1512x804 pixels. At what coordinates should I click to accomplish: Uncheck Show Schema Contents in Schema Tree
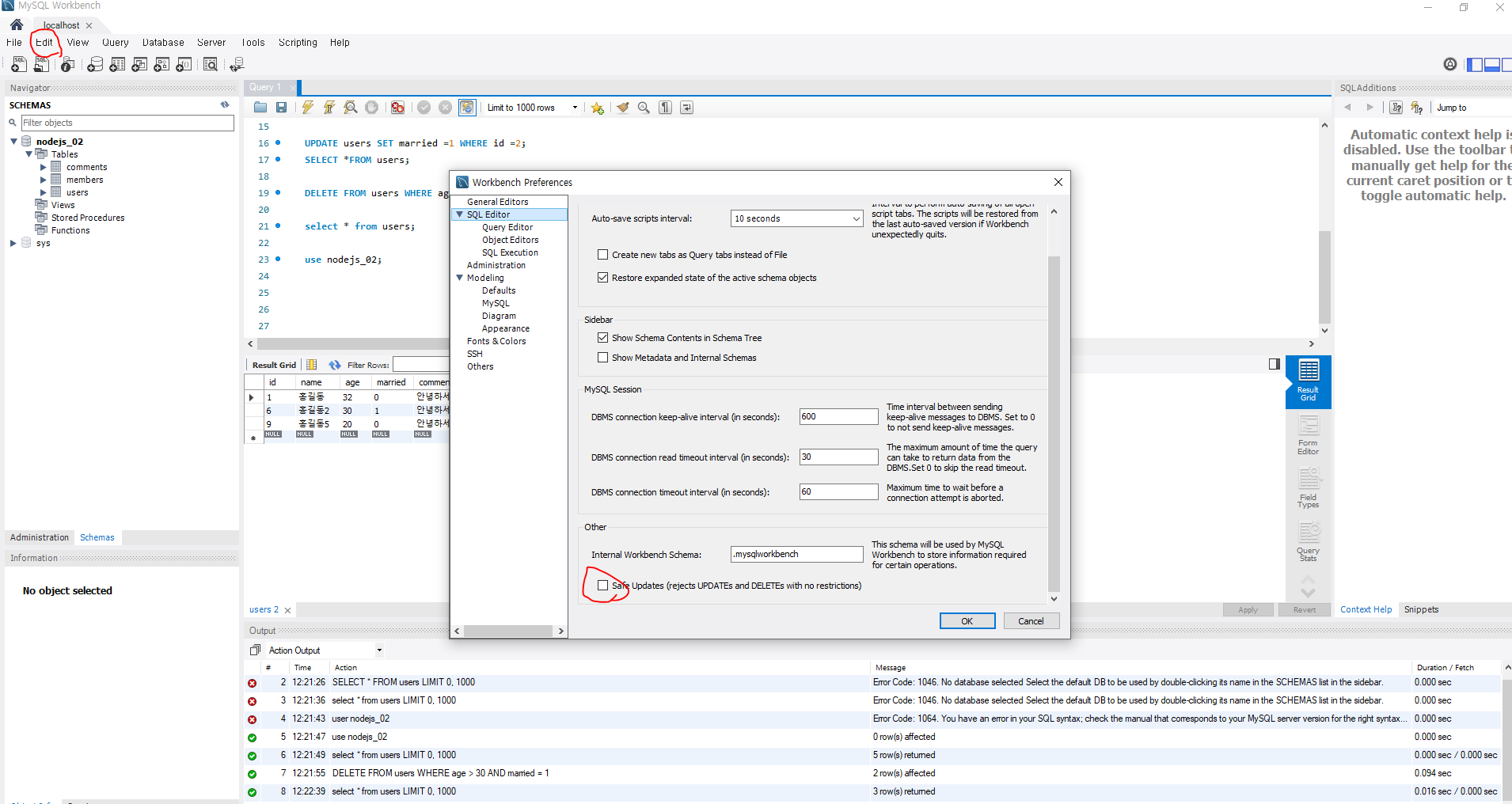click(603, 338)
